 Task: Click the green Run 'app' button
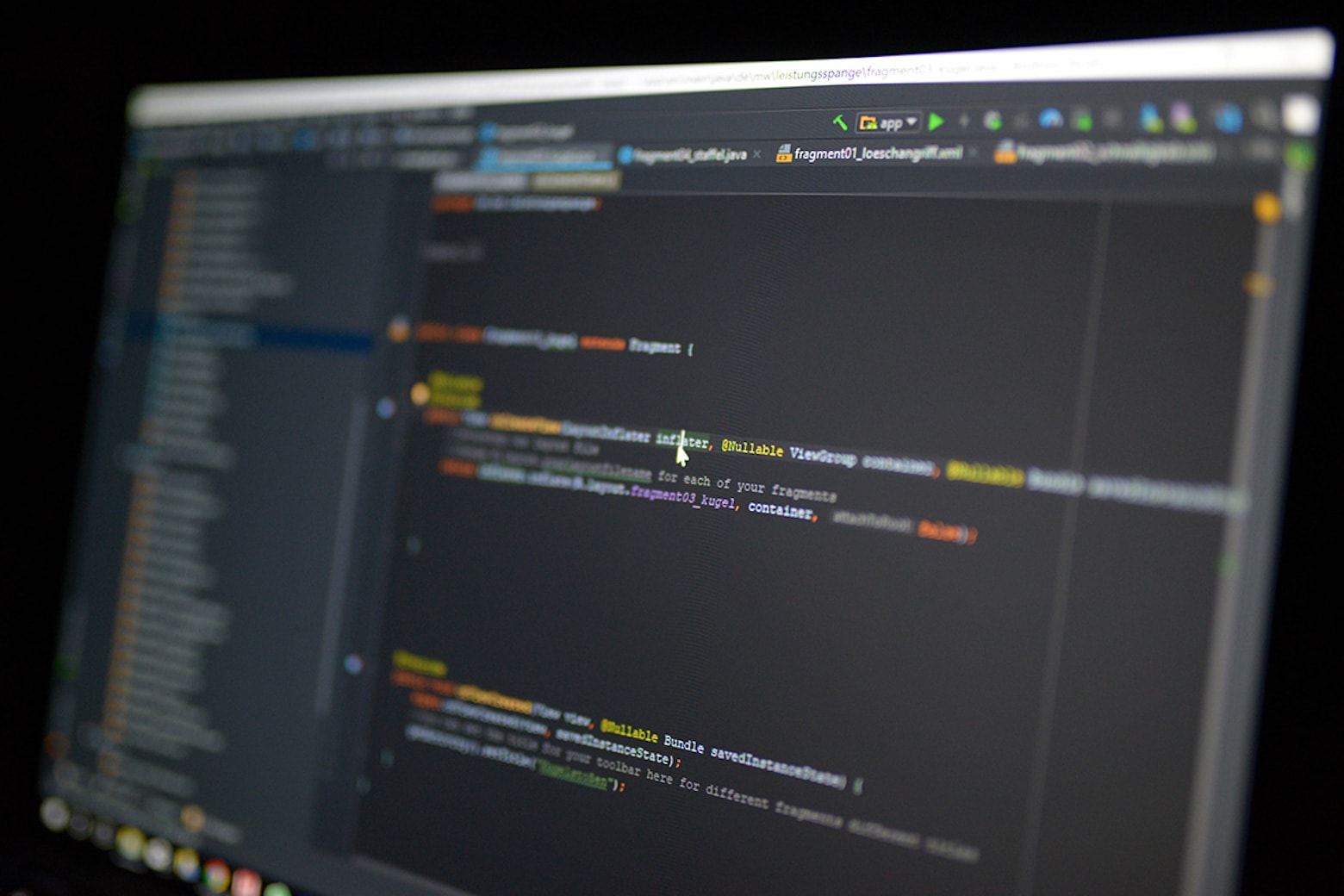[x=937, y=122]
